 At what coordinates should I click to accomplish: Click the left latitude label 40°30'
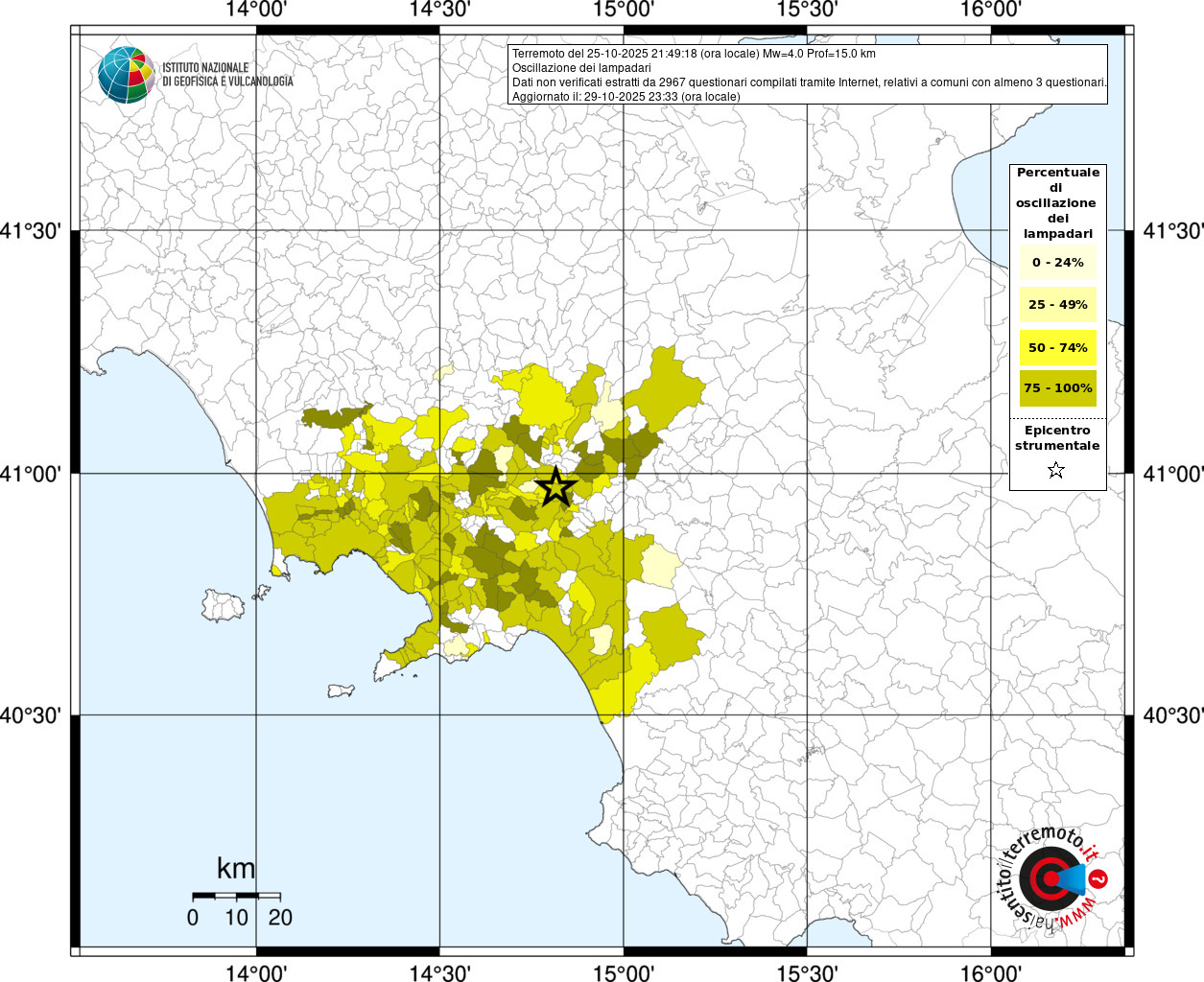(31, 715)
